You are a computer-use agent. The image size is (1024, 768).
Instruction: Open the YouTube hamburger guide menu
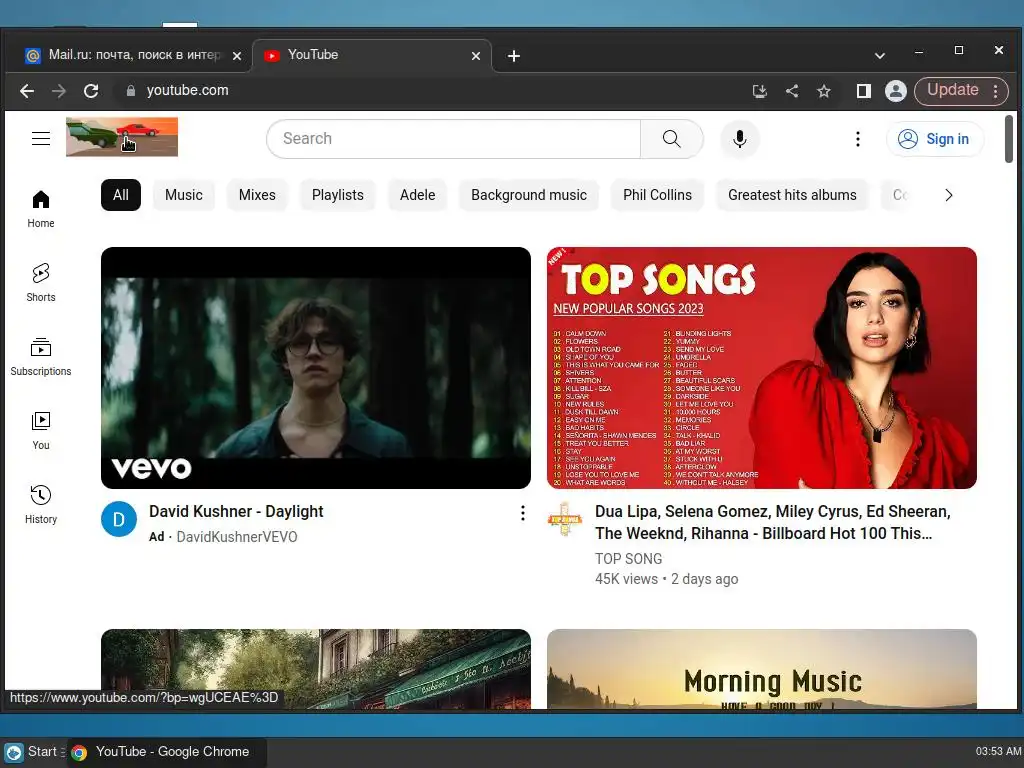pos(40,138)
